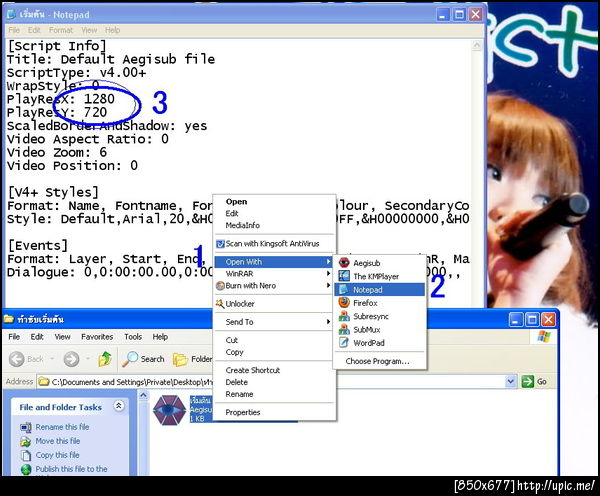Viewport: 600px width, 496px height.
Task: Click Choose Program... entry
Action: 380,361
